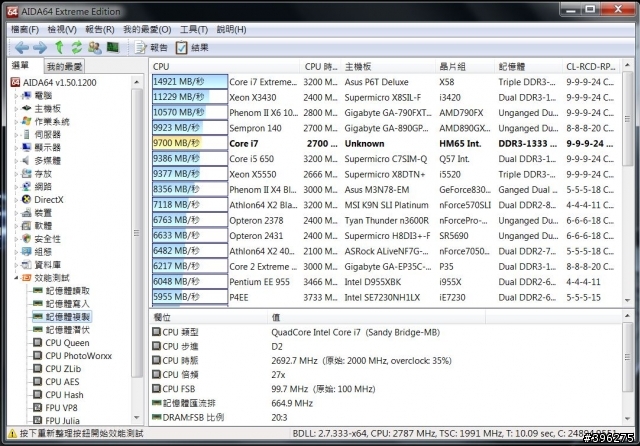This screenshot has height=446, width=640.
Task: Open the 檔案(F) menu
Action: (x=25, y=30)
